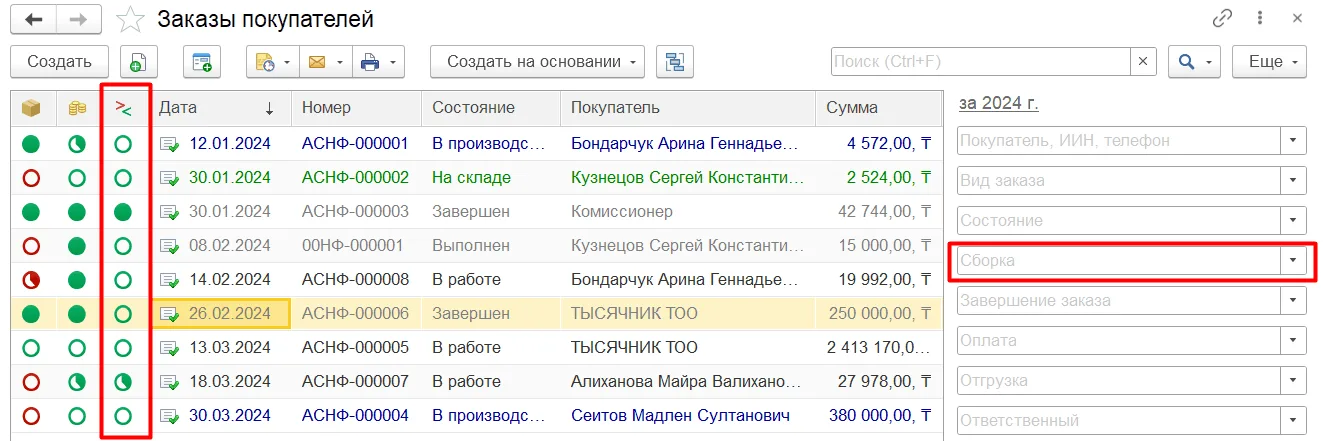Viewport: 1323px width, 441px height.
Task: Click shipment status circle for АСНФ-000008
Action: (x=31, y=280)
